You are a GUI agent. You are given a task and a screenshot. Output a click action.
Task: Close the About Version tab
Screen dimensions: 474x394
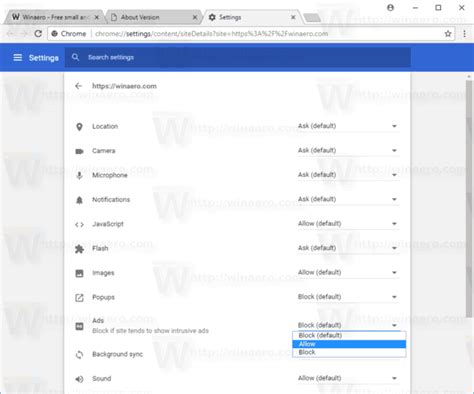(195, 17)
